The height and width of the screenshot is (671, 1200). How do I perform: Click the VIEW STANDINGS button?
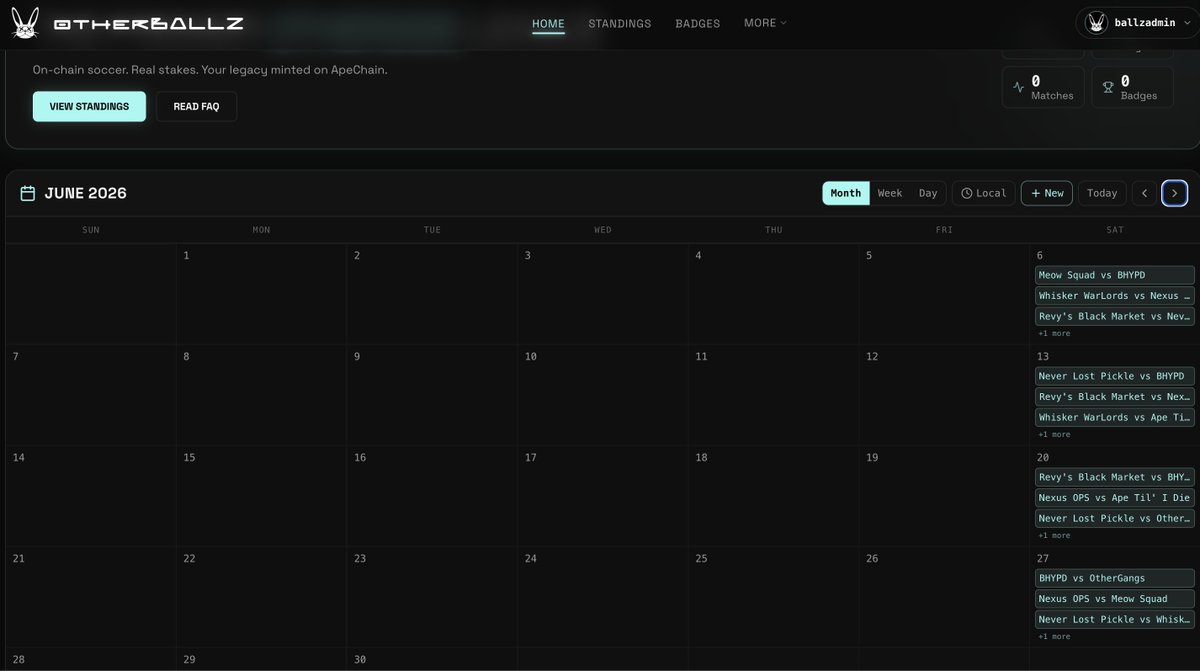[89, 106]
